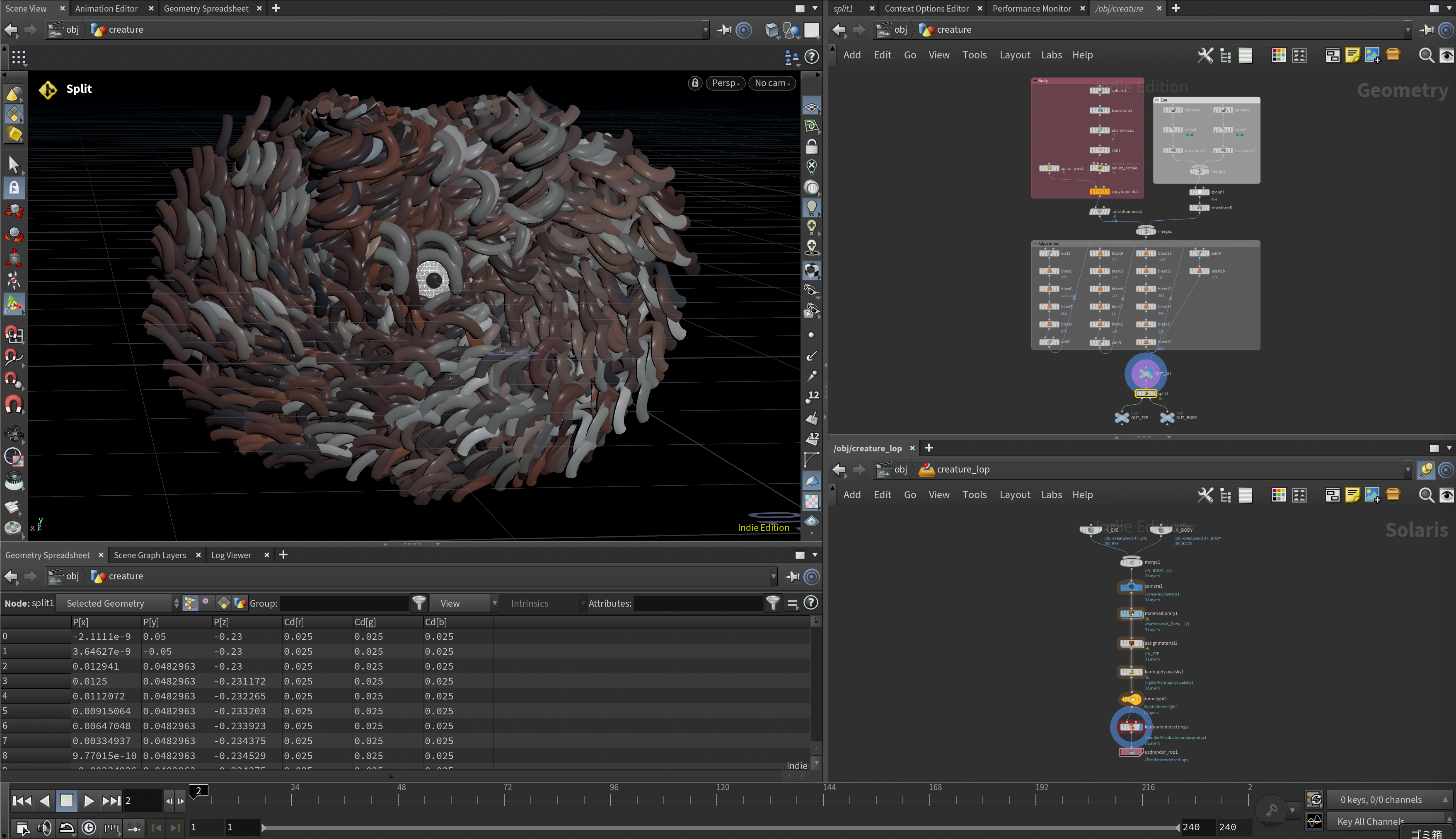Screen dimensions: 1456x839
Task: Jump to first frame button
Action: [x=22, y=800]
